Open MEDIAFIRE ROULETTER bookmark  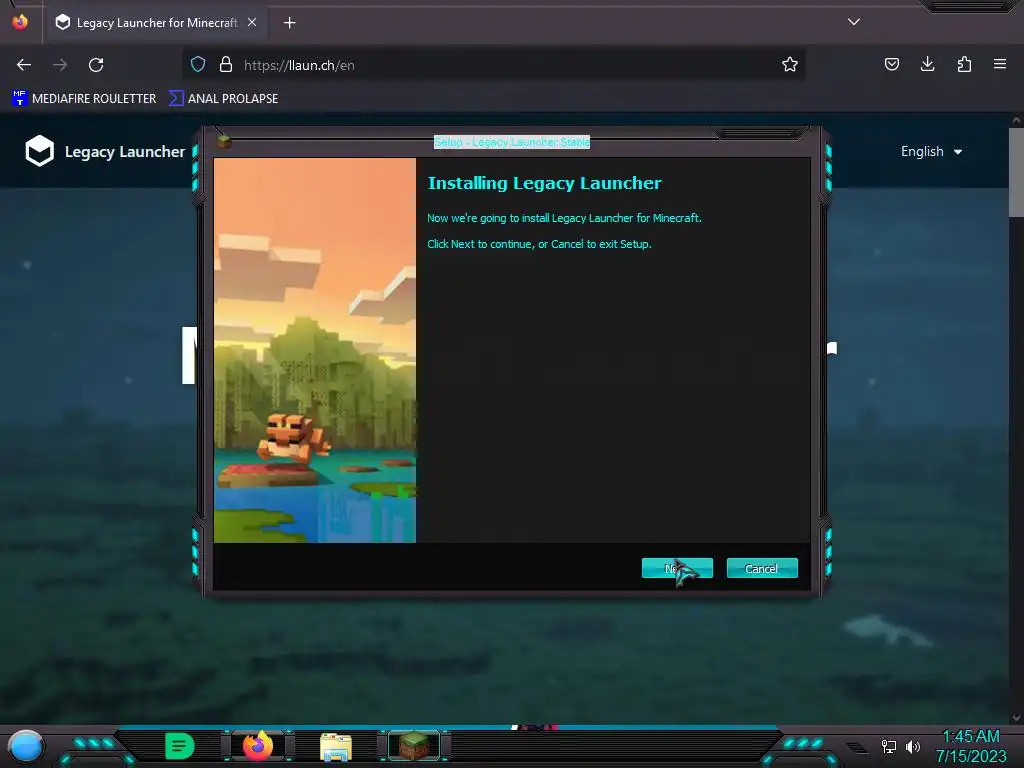[84, 99]
